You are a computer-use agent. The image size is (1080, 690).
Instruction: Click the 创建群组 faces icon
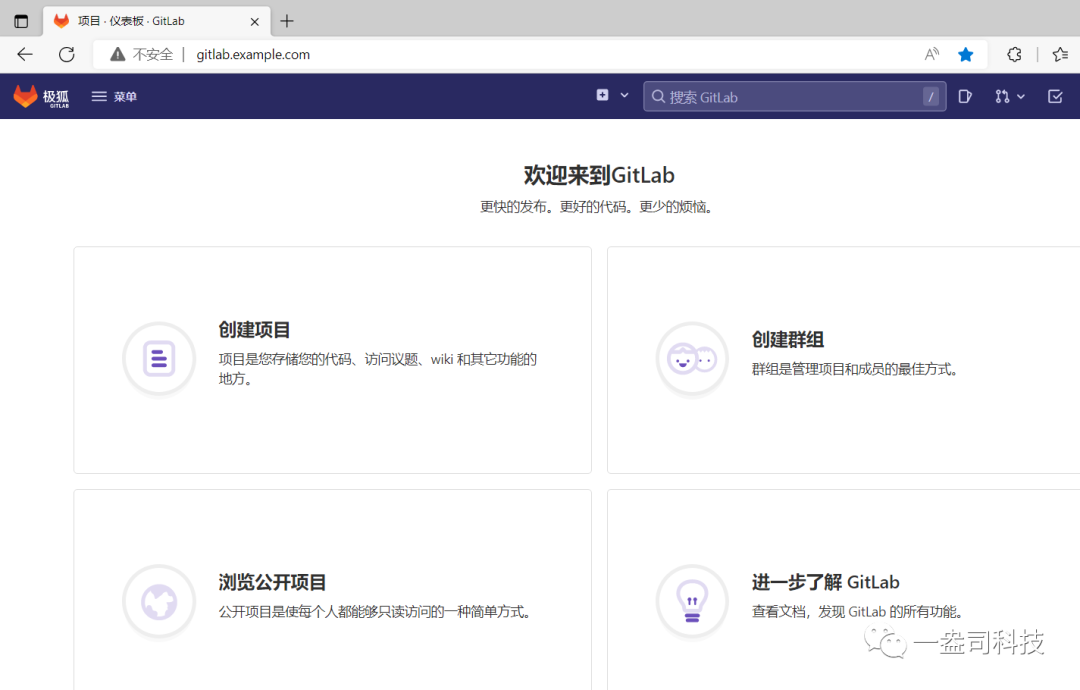pos(692,359)
